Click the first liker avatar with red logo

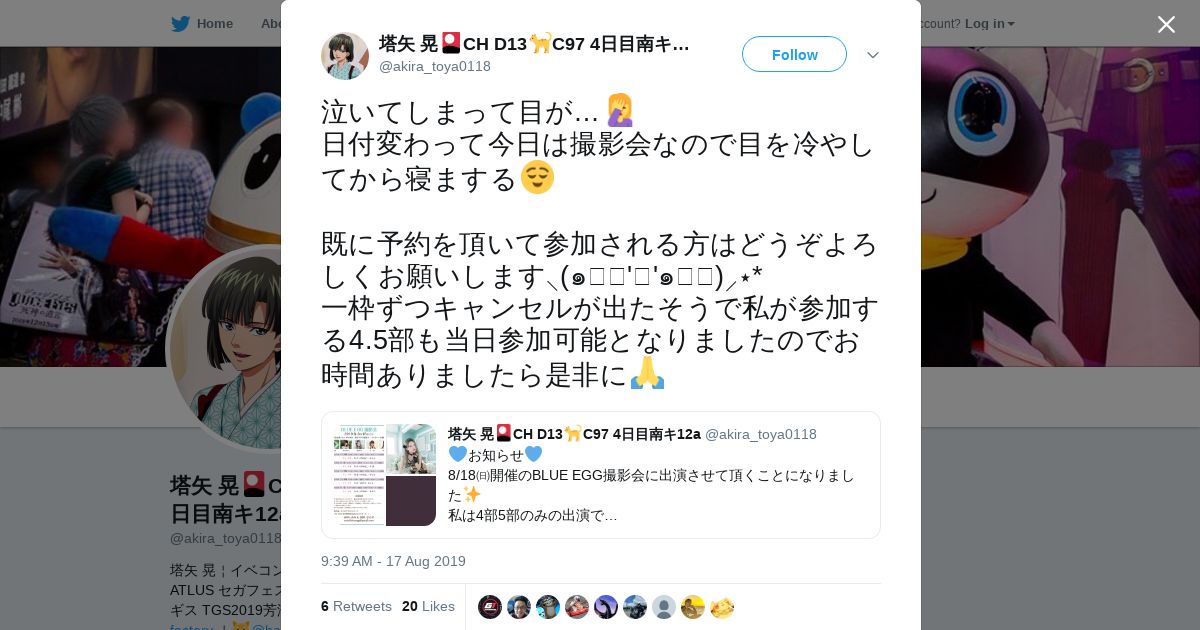(x=490, y=607)
